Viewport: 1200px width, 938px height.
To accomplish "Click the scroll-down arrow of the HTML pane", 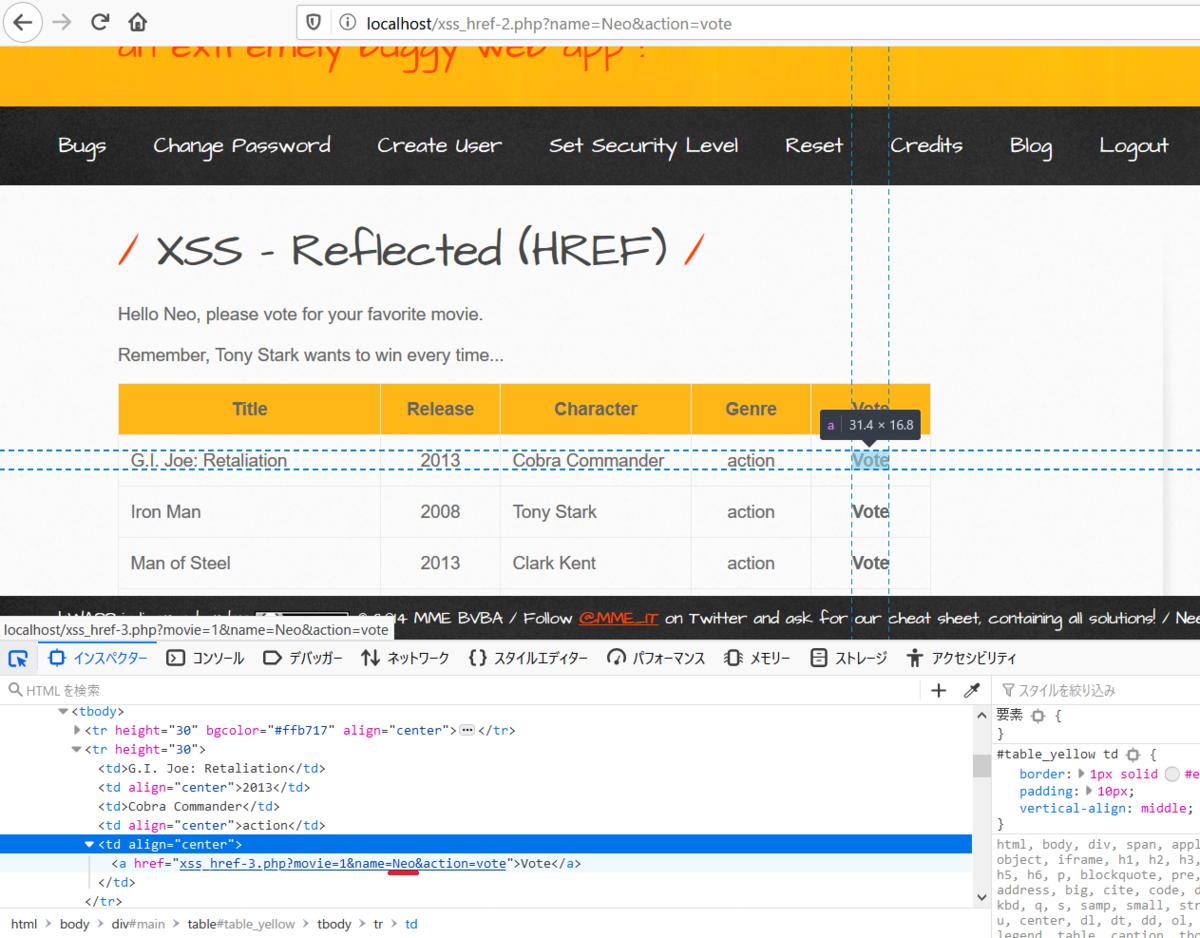I will pyautogui.click(x=981, y=898).
